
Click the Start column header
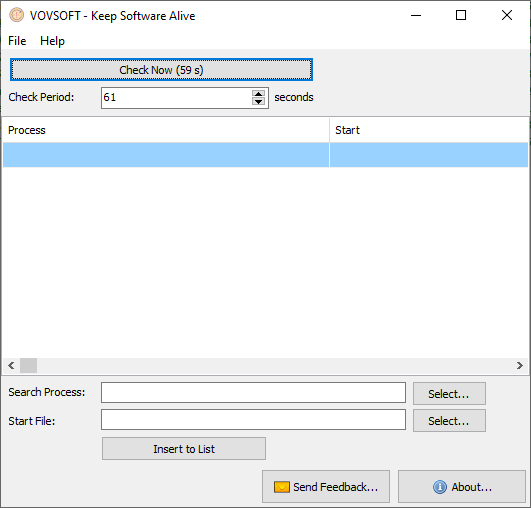pos(429,130)
